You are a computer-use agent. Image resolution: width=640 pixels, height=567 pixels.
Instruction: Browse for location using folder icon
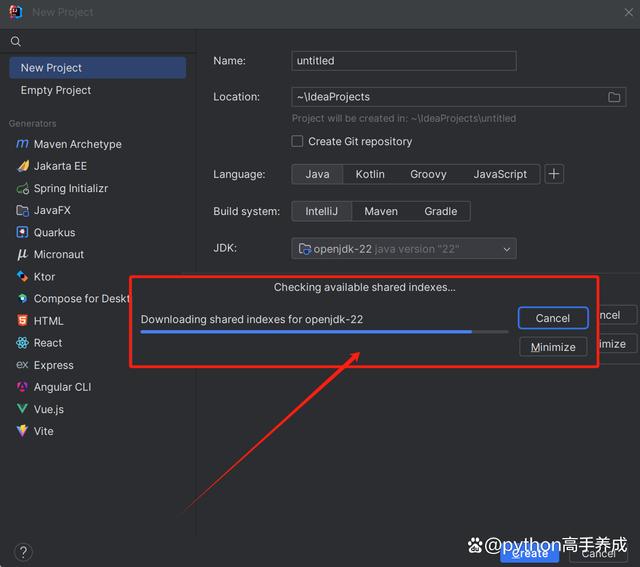[x=614, y=97]
